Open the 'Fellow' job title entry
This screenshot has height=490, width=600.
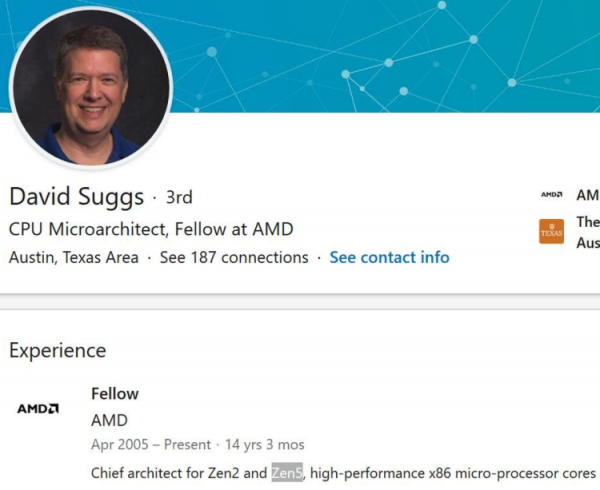tap(115, 394)
